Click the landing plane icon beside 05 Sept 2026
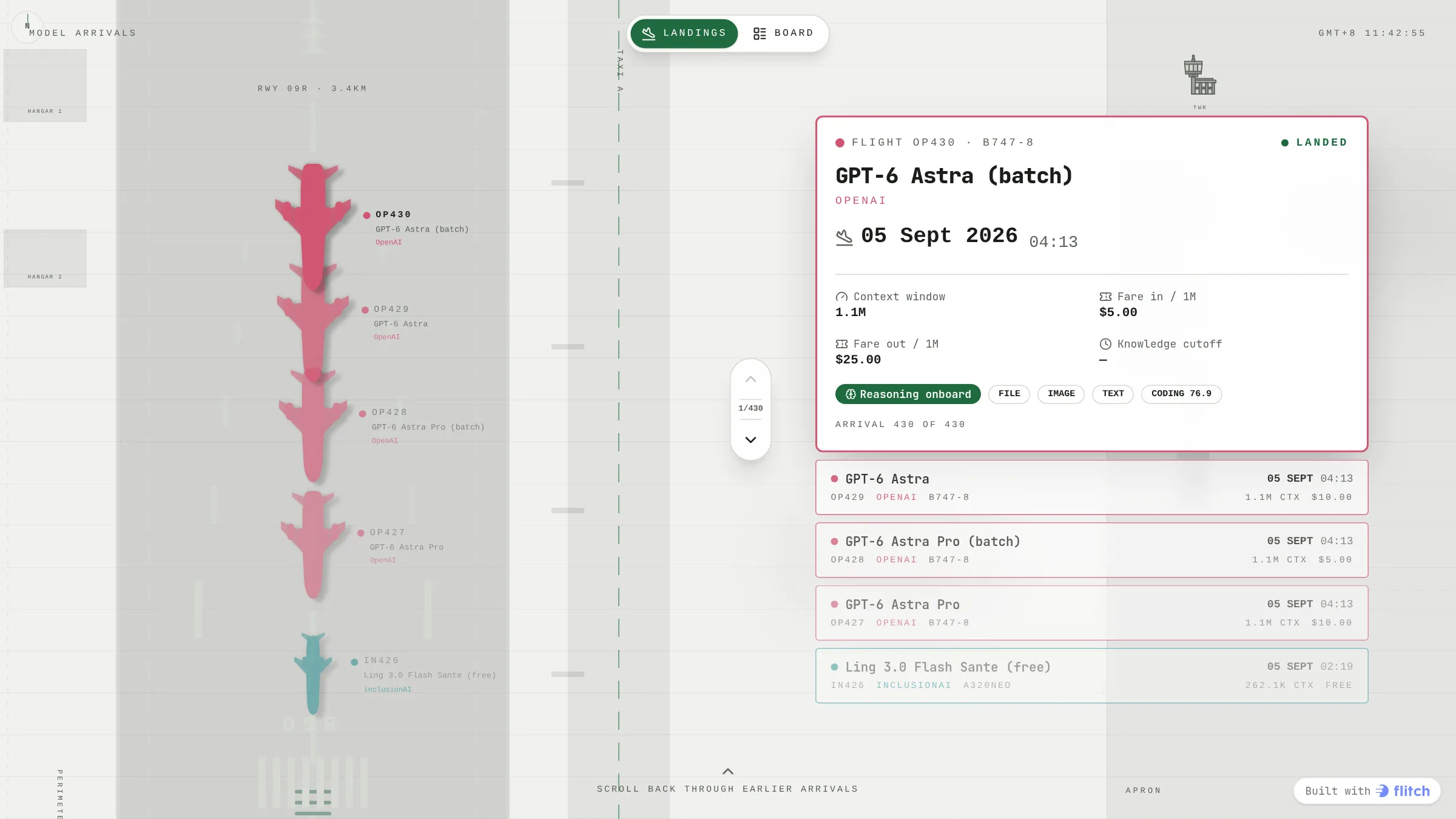 844,237
